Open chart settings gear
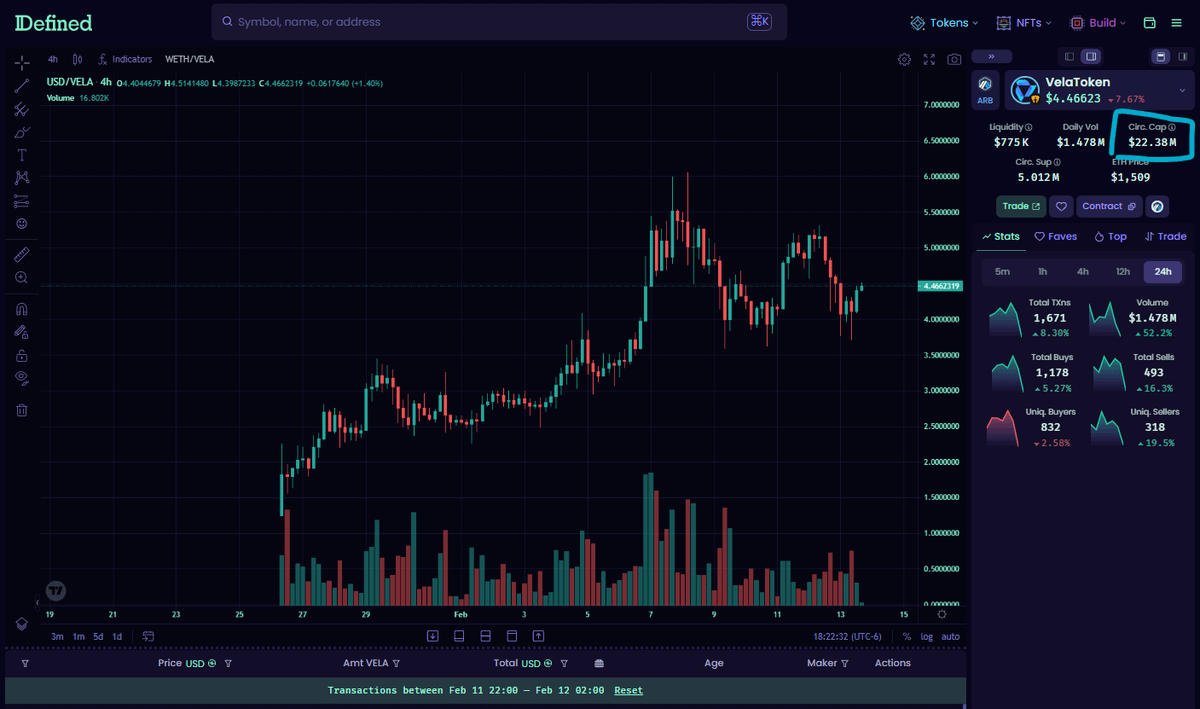 pos(904,60)
